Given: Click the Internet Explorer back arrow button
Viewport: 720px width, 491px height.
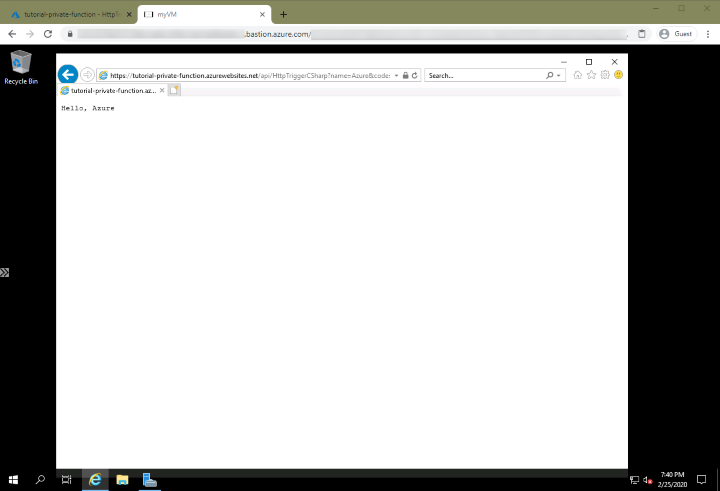Looking at the screenshot, I should click(68, 74).
